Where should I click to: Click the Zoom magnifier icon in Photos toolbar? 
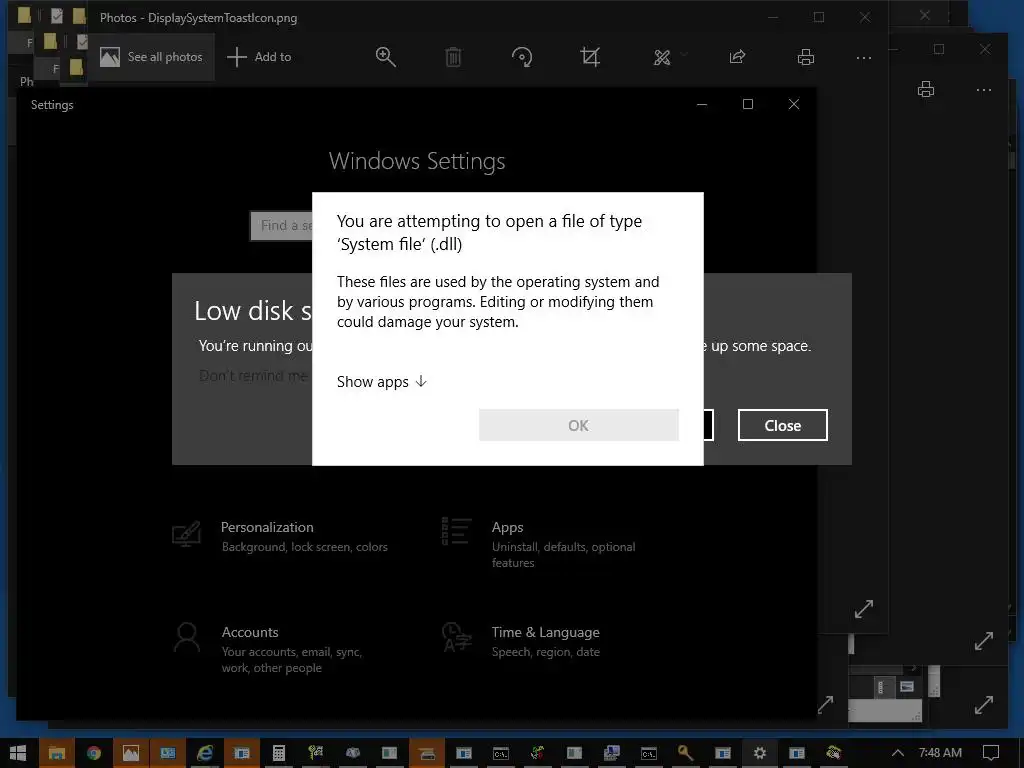point(385,57)
